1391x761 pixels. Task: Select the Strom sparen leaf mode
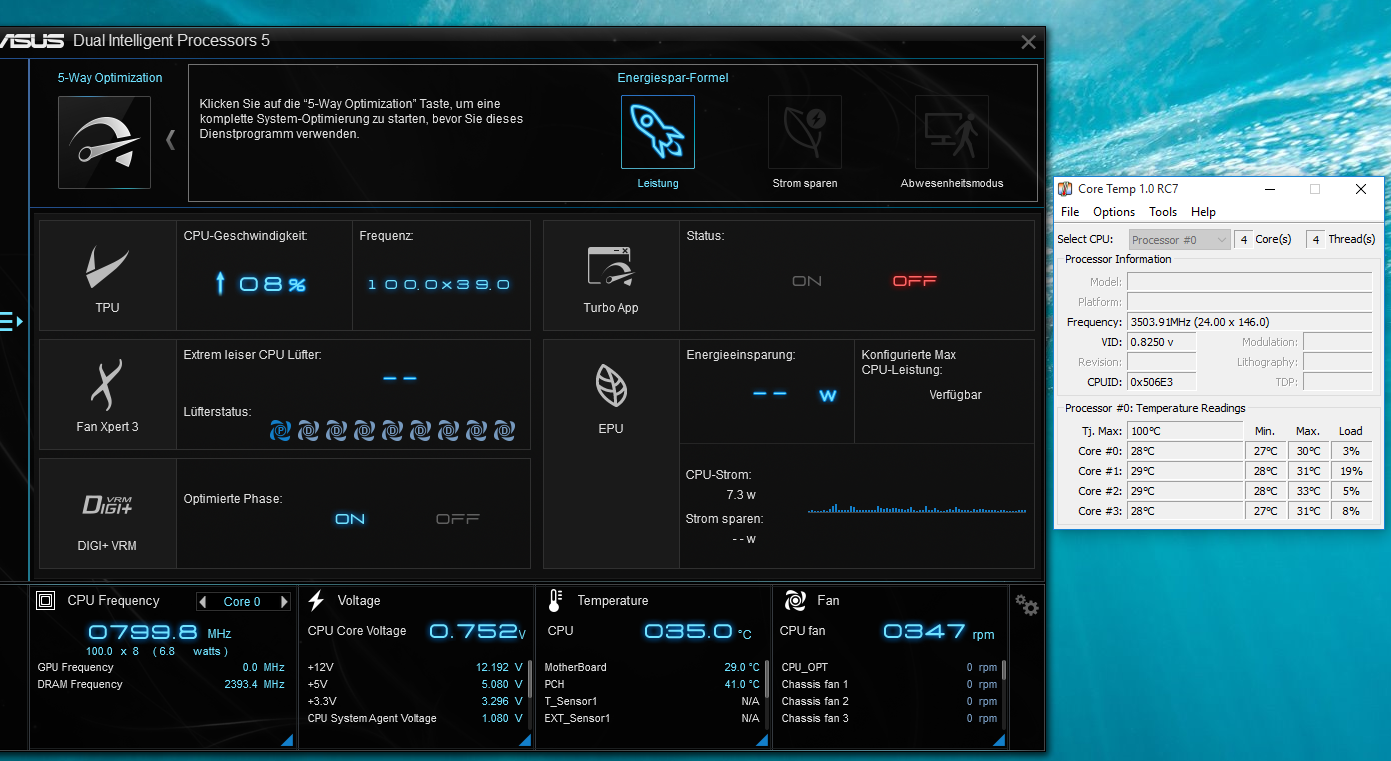(x=805, y=132)
